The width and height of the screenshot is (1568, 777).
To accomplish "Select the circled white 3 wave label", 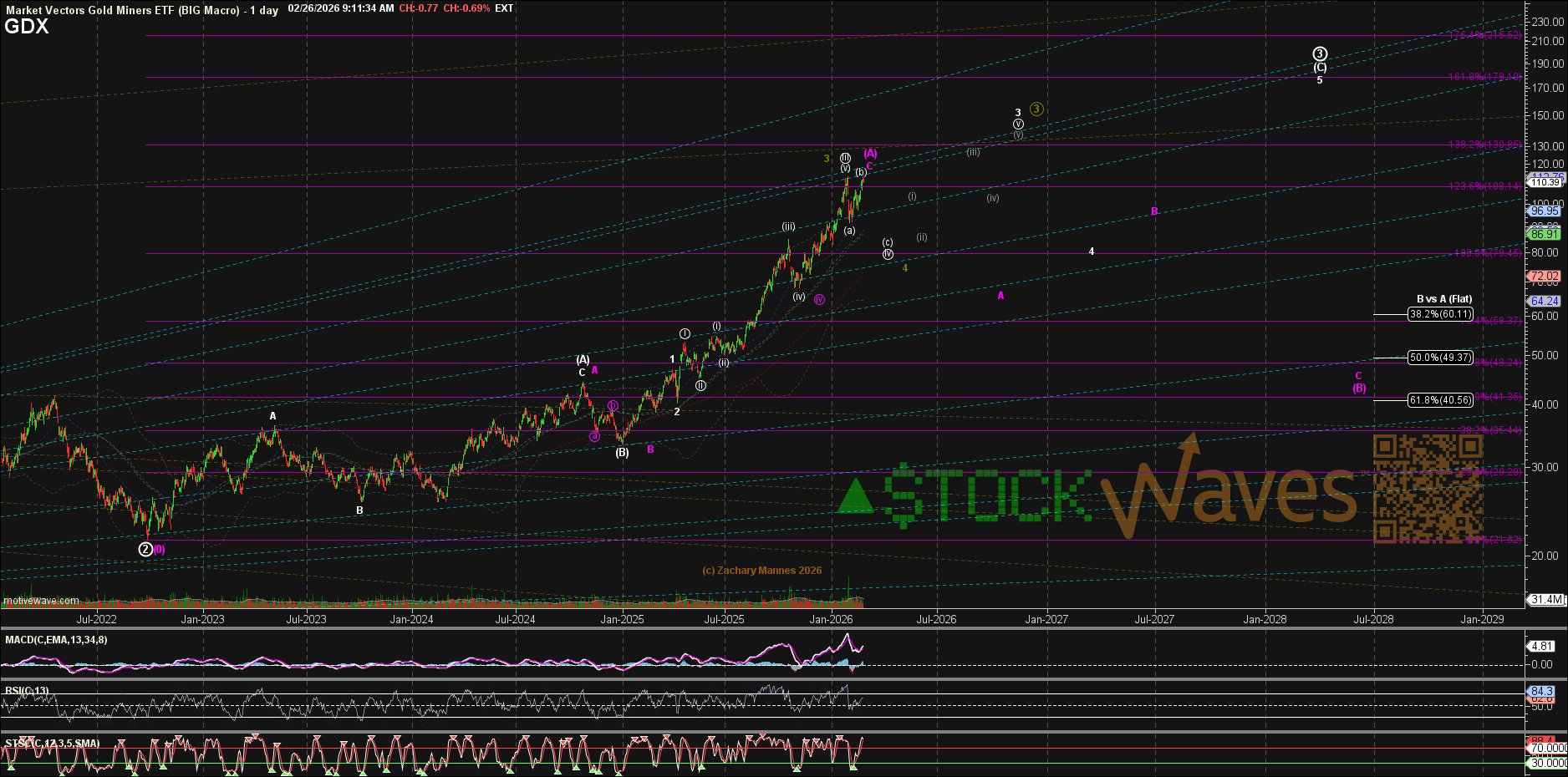I will click(1320, 54).
